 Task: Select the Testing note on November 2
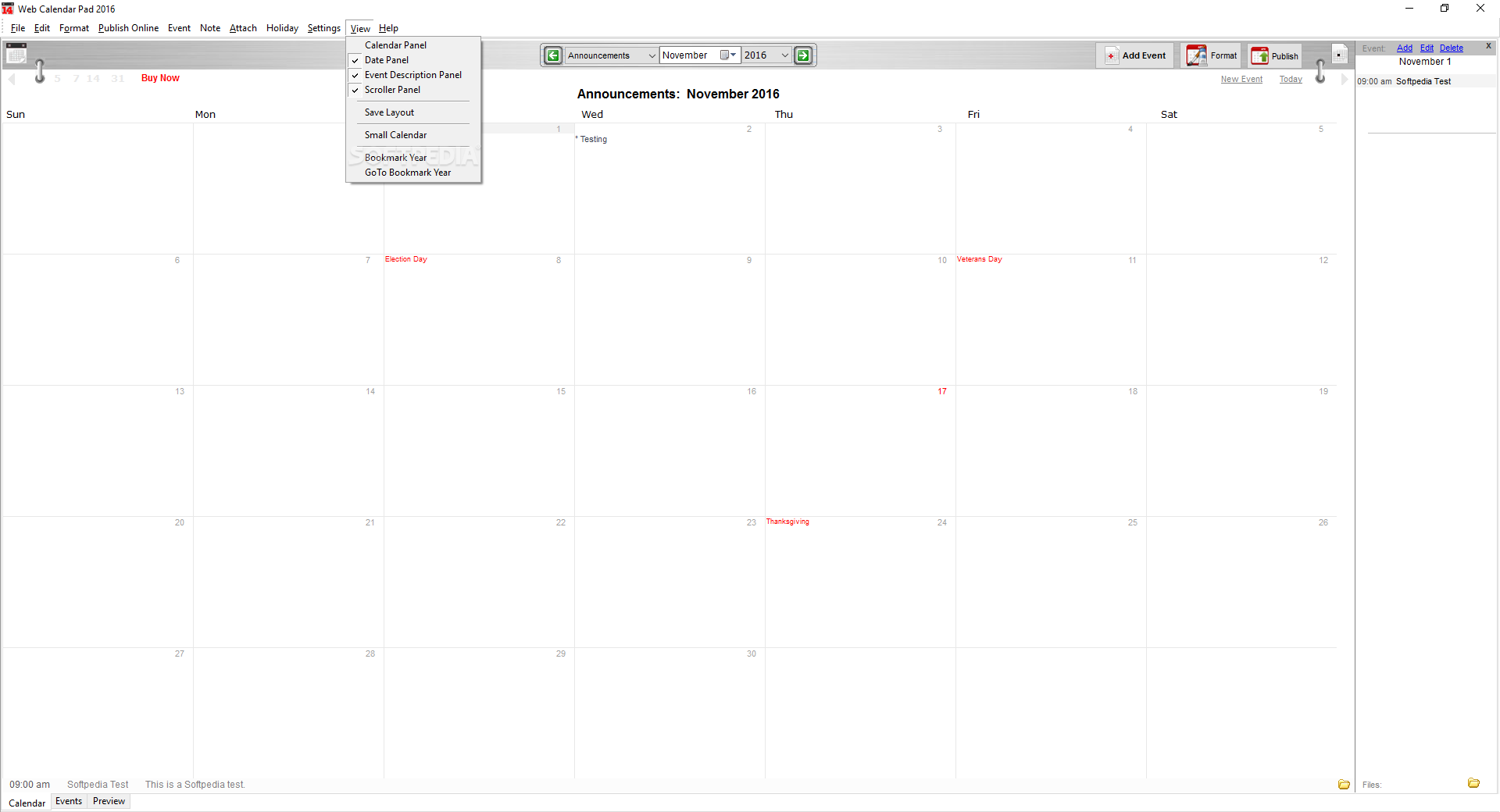(593, 140)
